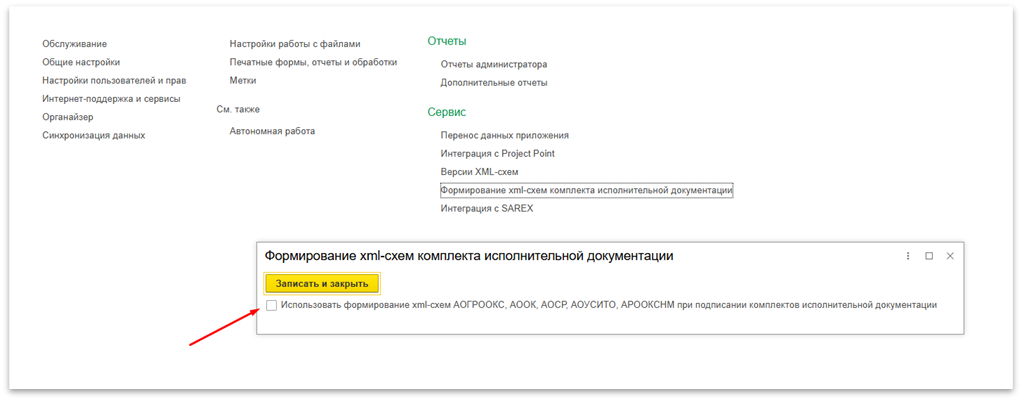Select Дополнительные отчеты
This screenshot has width=1022, height=401.
(494, 82)
